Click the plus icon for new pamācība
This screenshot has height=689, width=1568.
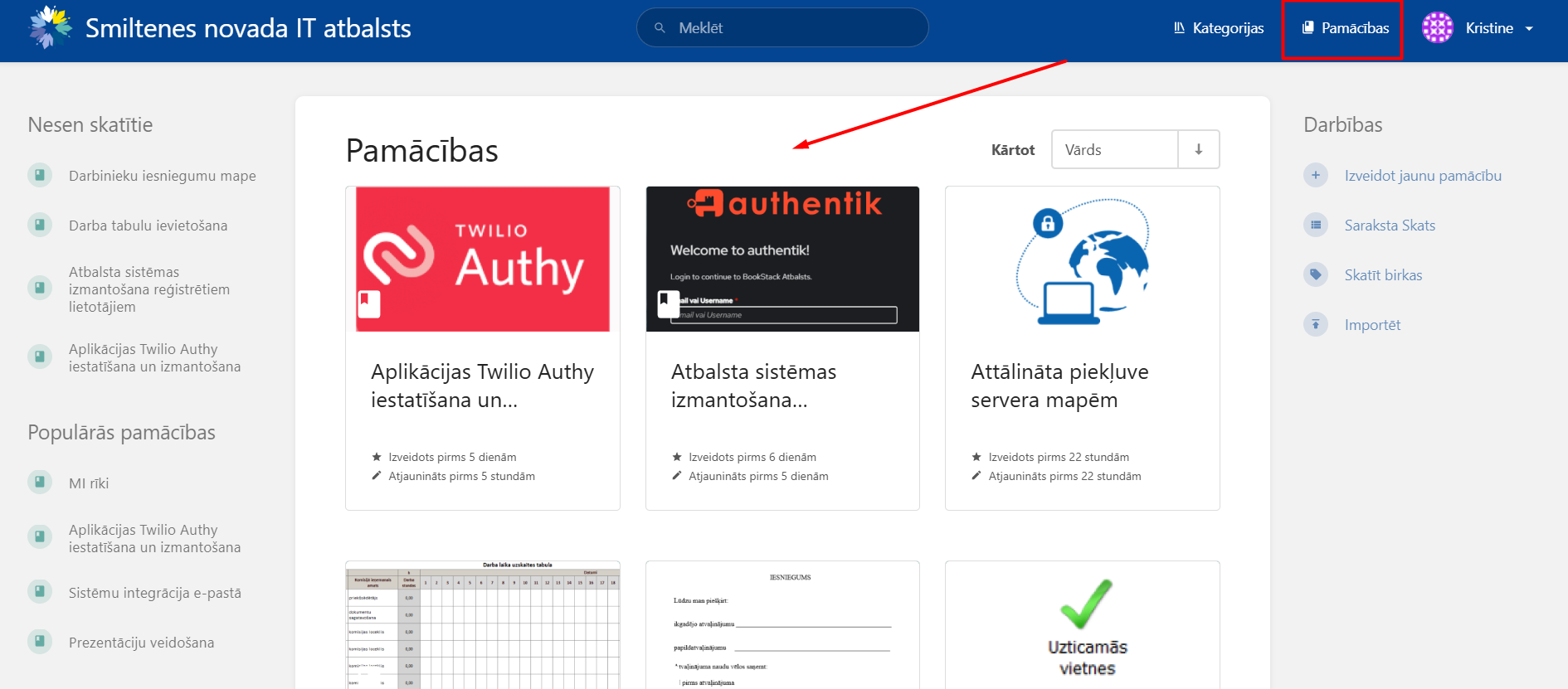[1316, 175]
